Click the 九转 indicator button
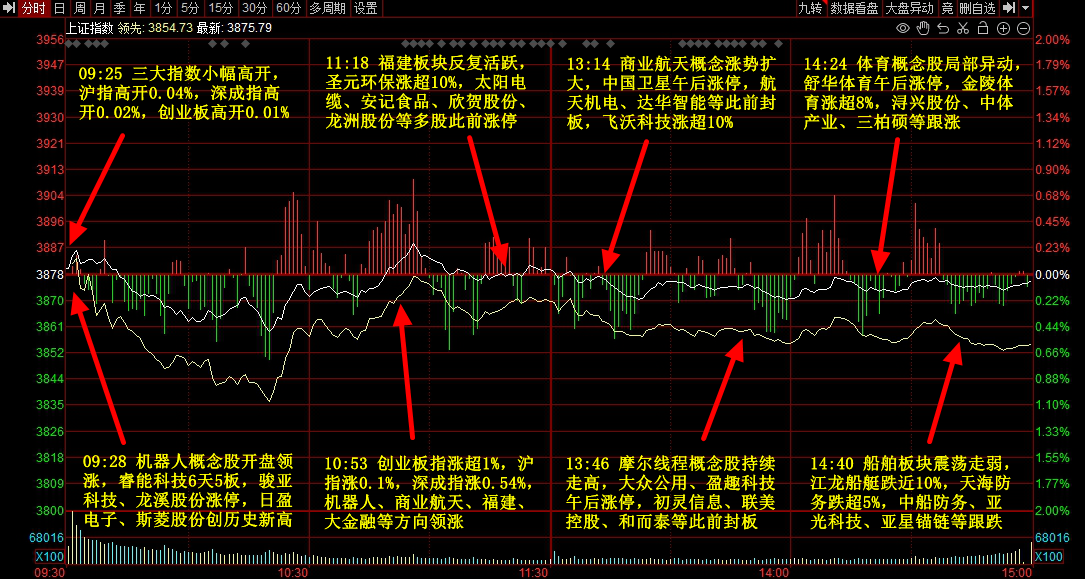This screenshot has width=1085, height=579. 810,8
